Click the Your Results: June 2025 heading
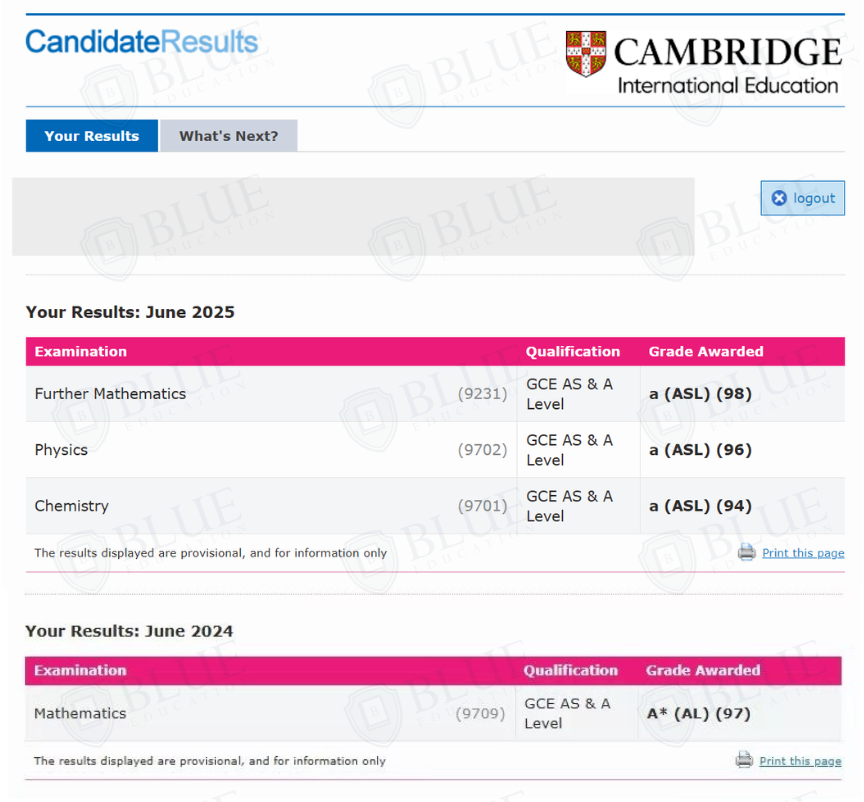 pos(130,312)
